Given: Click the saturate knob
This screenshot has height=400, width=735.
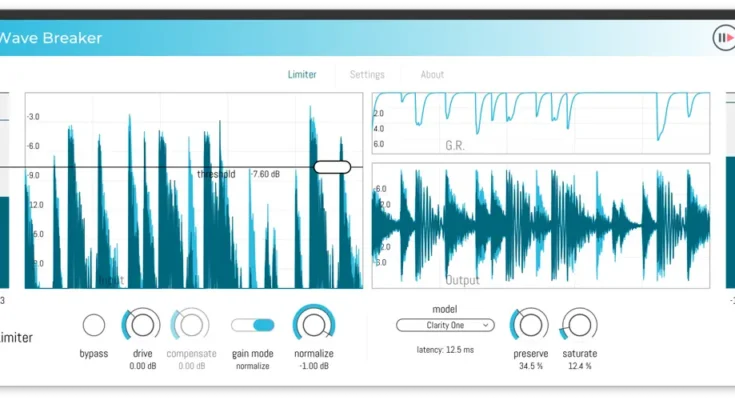Looking at the screenshot, I should pyautogui.click(x=580, y=324).
